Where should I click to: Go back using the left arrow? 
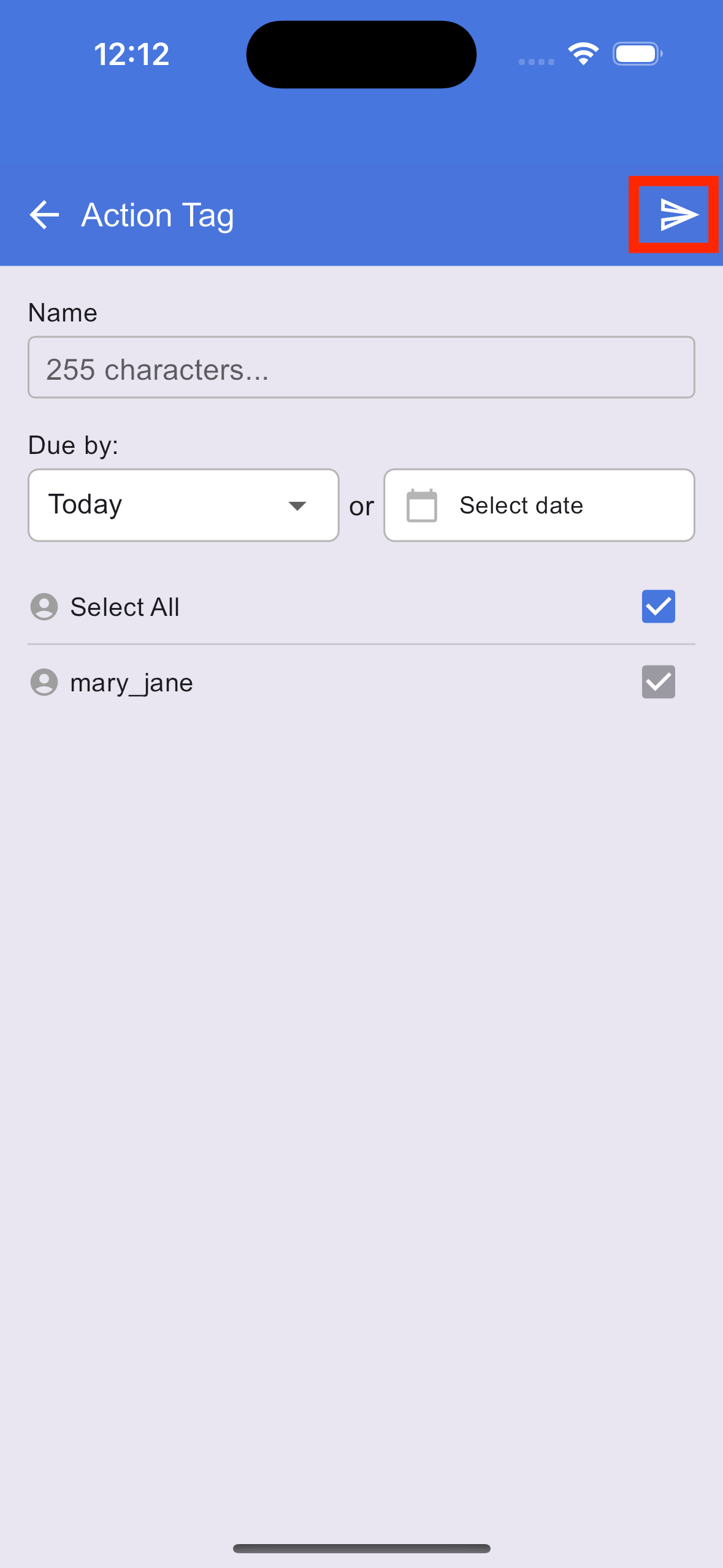[44, 215]
